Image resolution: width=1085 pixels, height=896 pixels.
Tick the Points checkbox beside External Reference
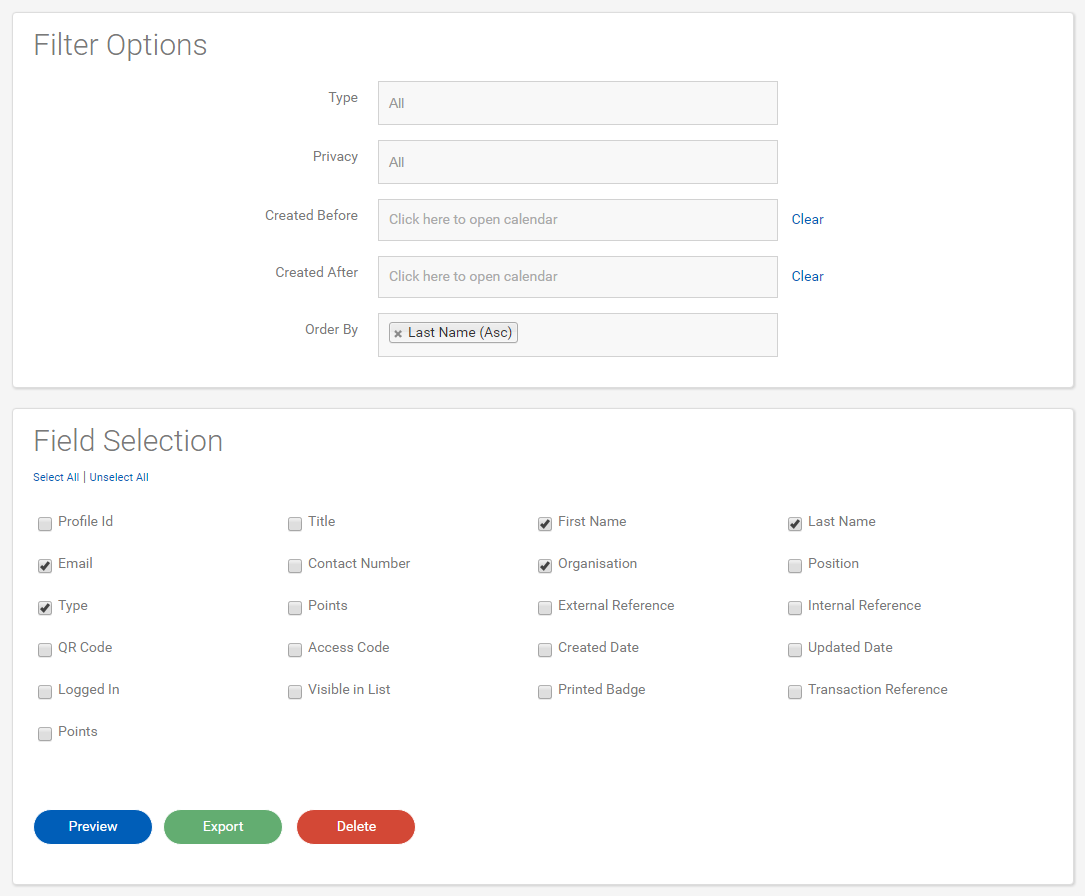tap(295, 607)
